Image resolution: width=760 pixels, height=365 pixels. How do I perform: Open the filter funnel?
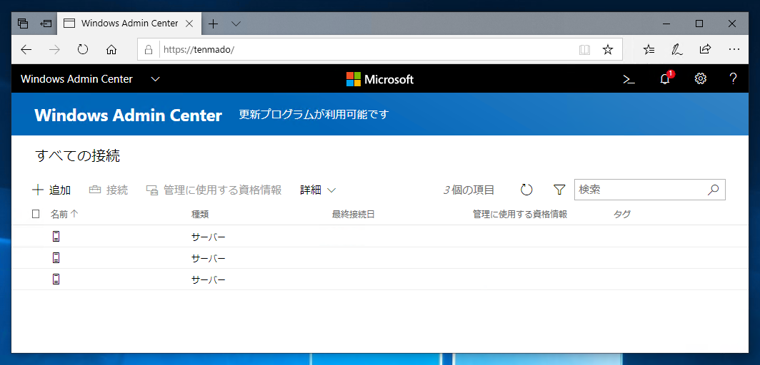(559, 190)
